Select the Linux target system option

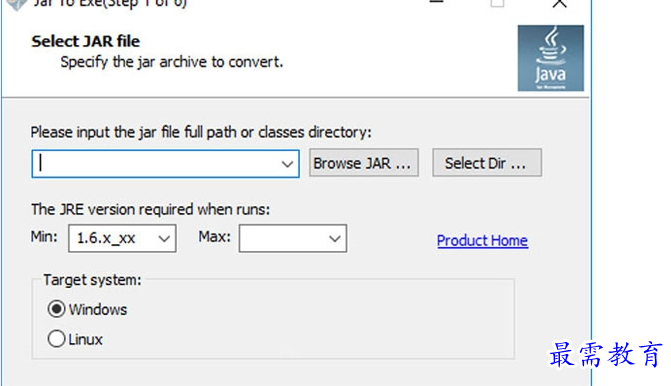pyautogui.click(x=75, y=339)
